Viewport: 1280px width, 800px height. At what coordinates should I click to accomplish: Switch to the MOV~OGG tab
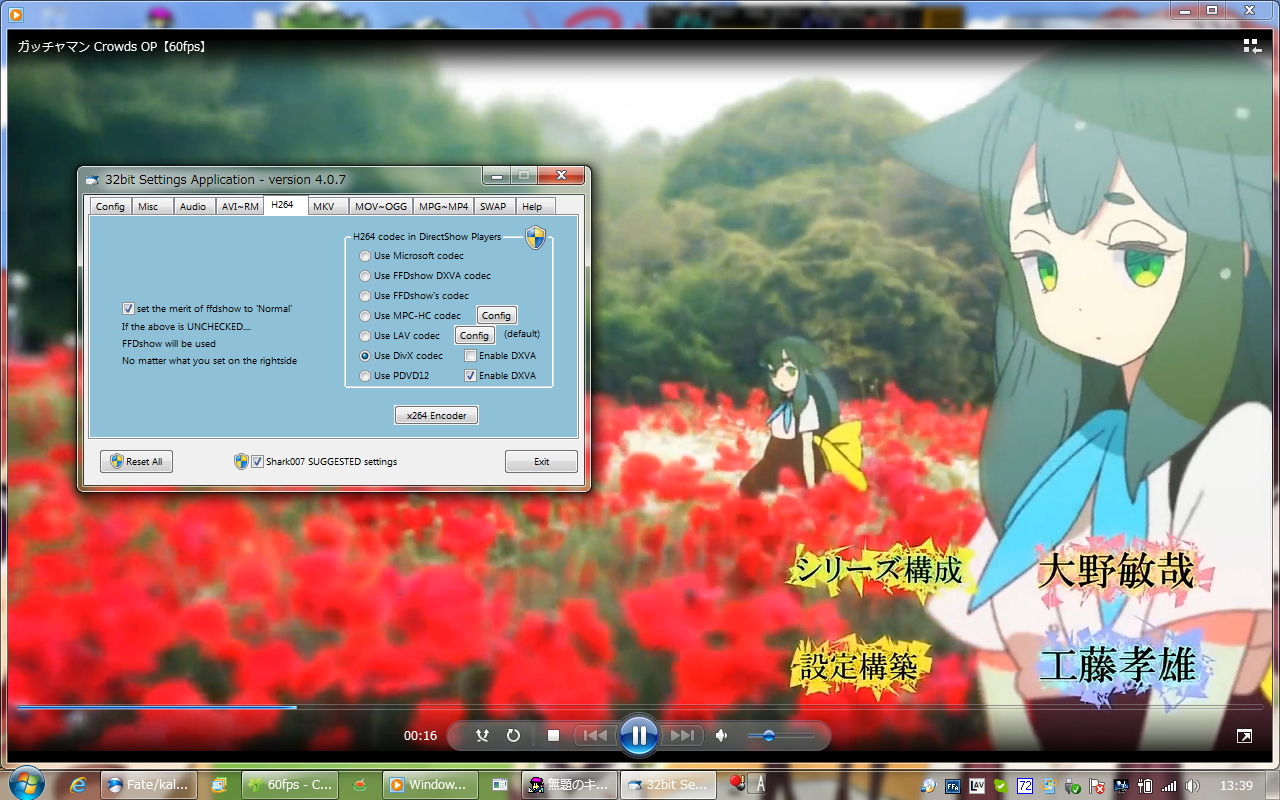pyautogui.click(x=381, y=206)
